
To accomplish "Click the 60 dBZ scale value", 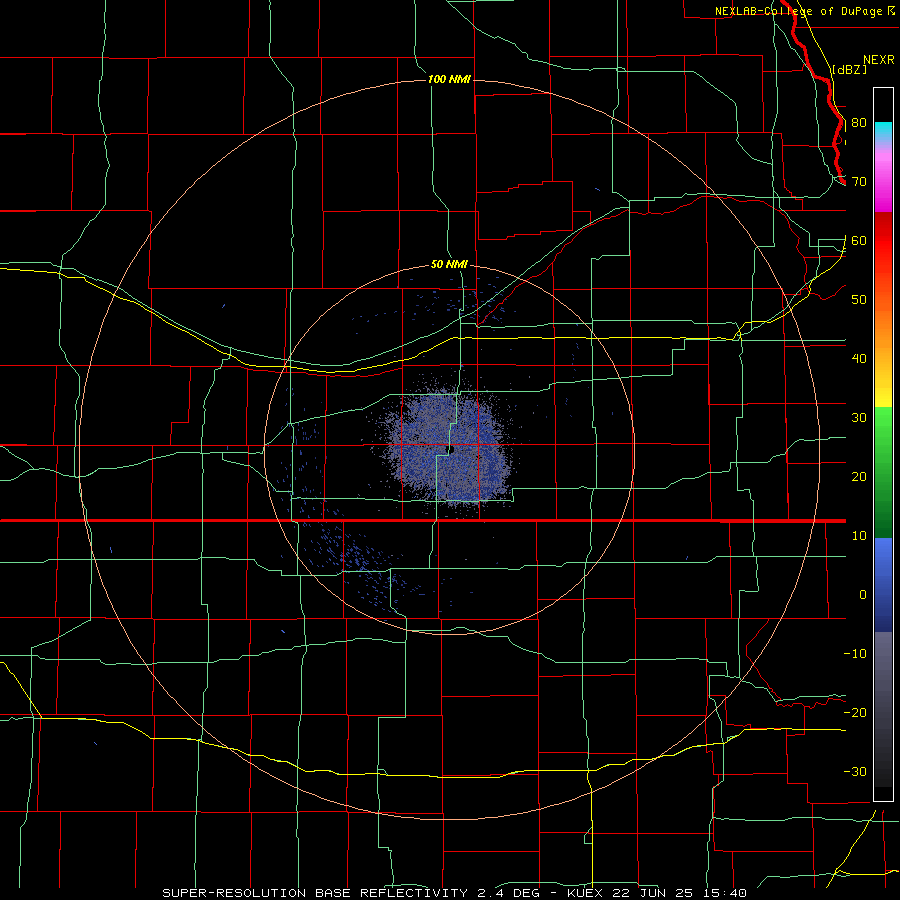I will click(x=859, y=241).
